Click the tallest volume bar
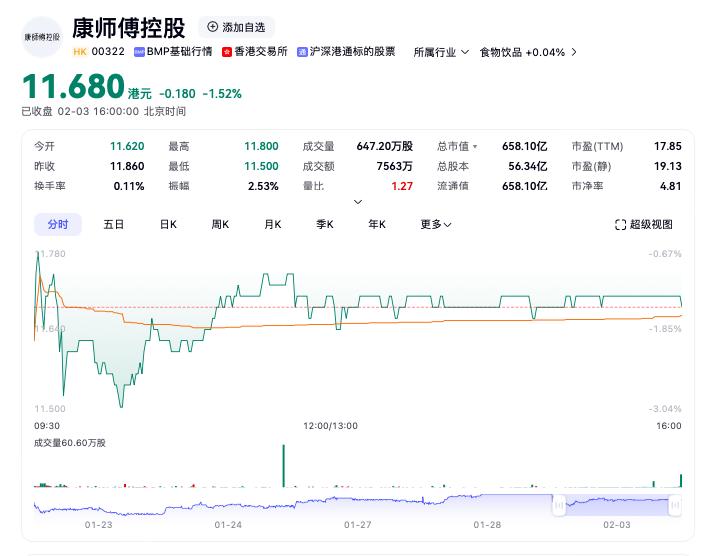703x556 pixels. (283, 465)
